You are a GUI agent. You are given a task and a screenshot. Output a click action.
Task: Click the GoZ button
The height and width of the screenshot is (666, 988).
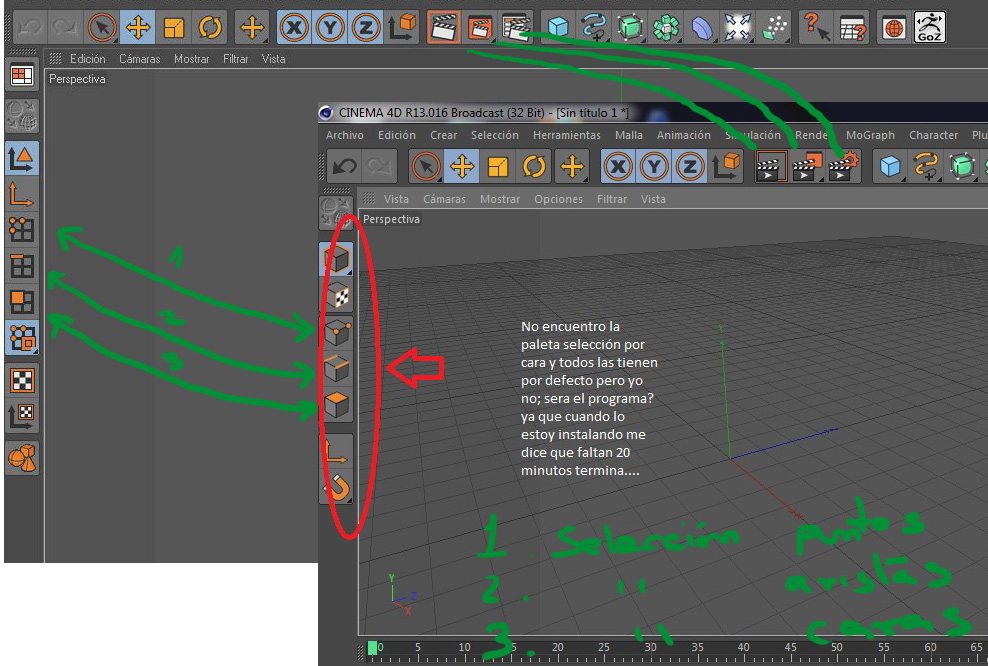(929, 28)
